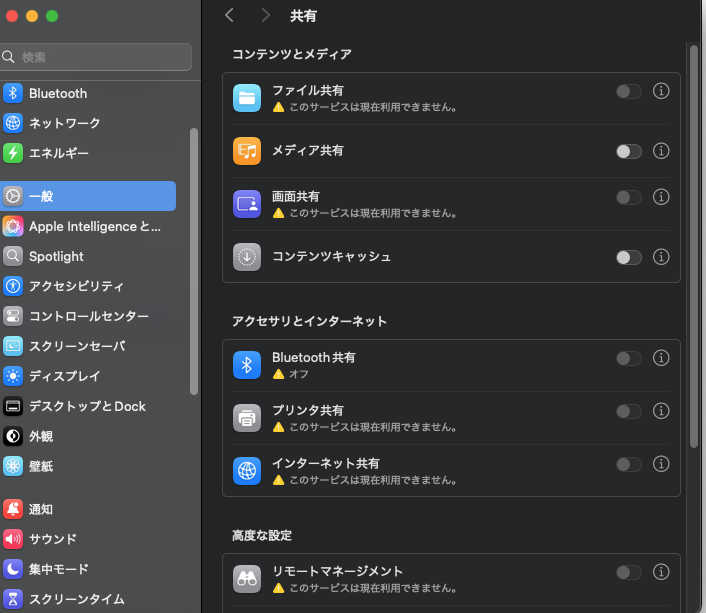
Task: Open info for プリンタ共有
Action: point(661,411)
